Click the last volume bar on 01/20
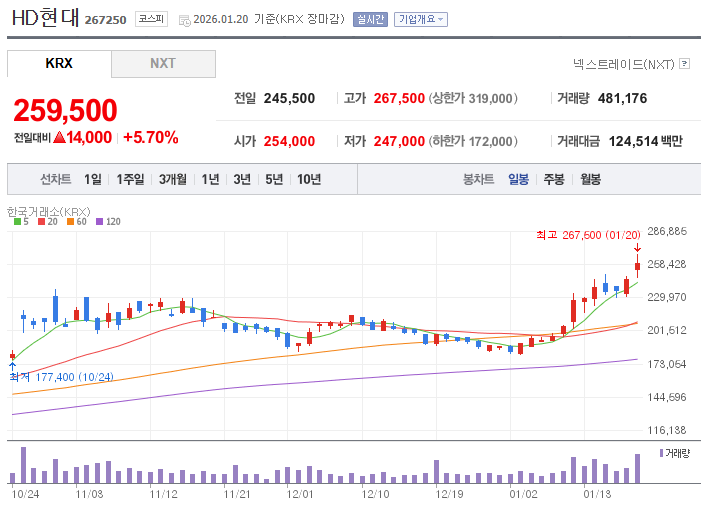The image size is (701, 508). (638, 469)
